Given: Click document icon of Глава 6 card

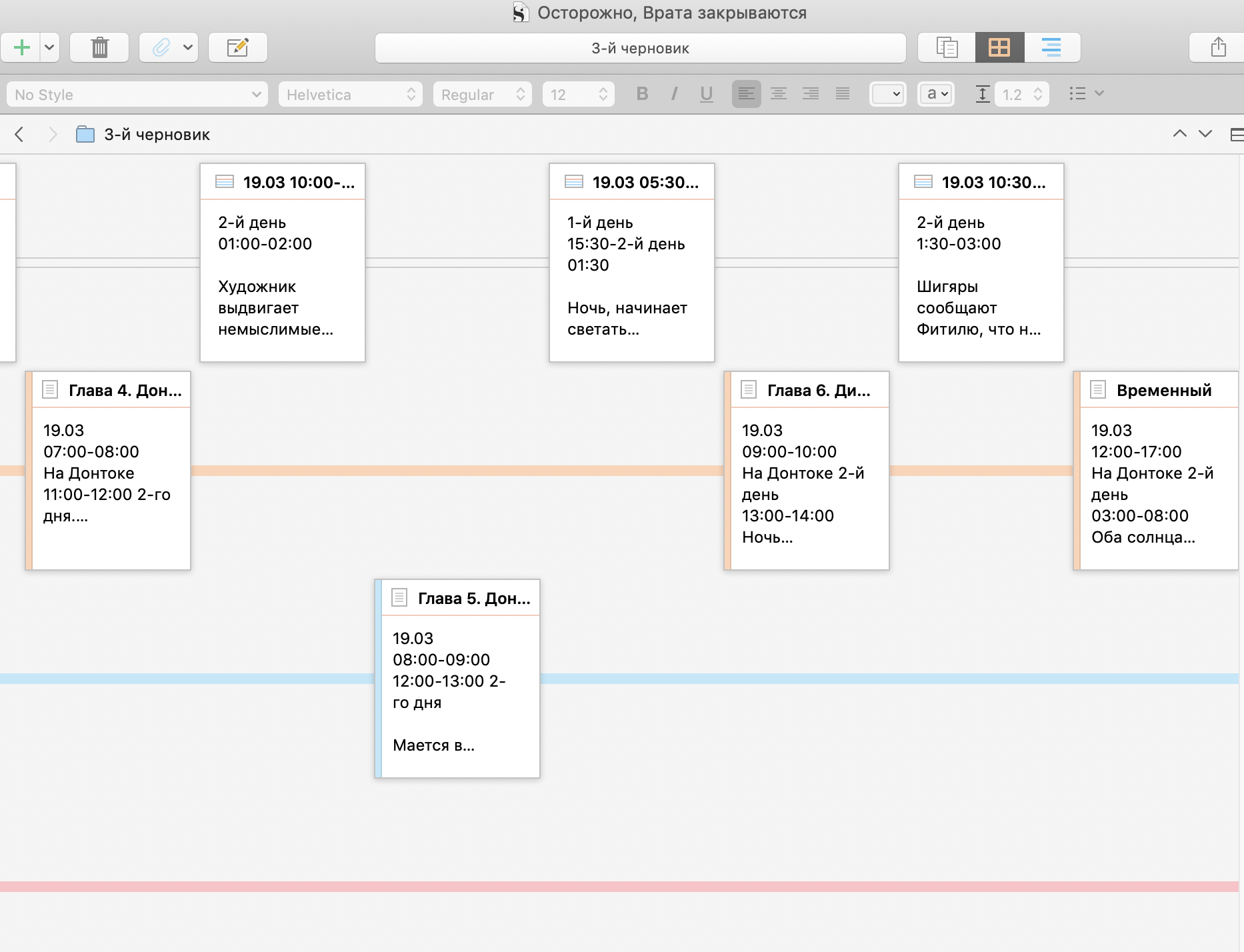Looking at the screenshot, I should (749, 389).
